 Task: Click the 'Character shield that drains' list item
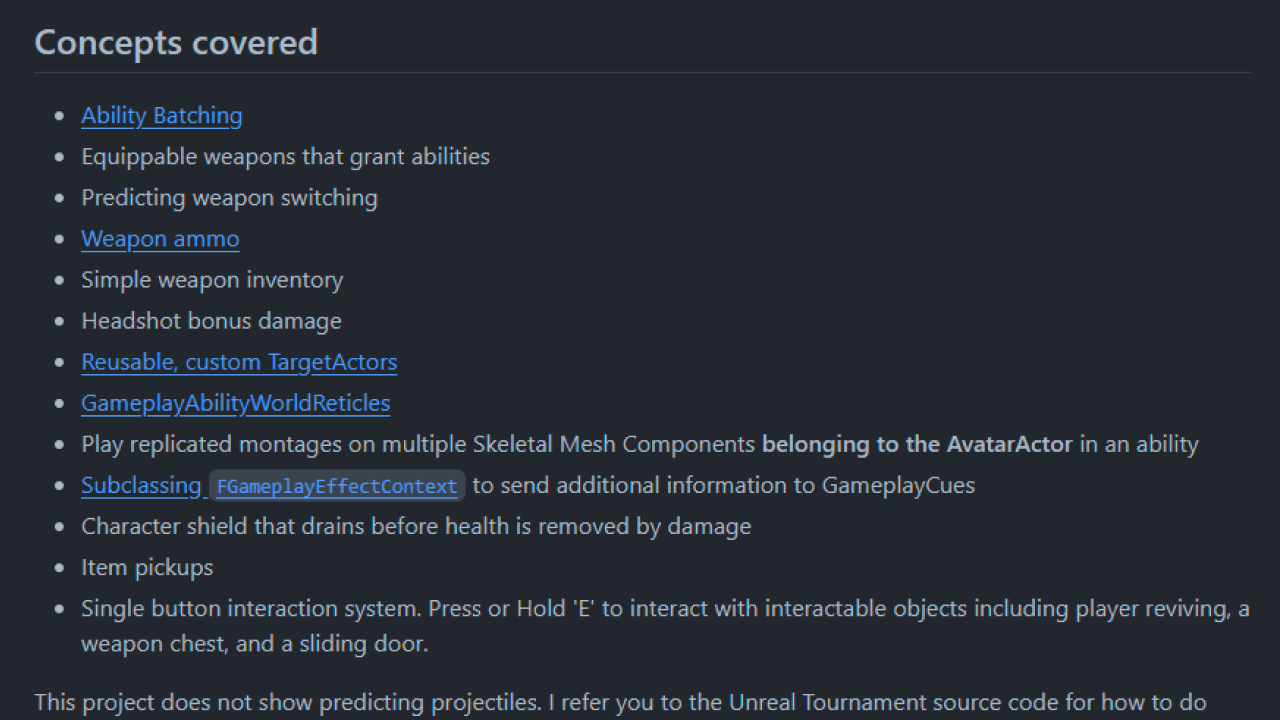click(x=416, y=526)
